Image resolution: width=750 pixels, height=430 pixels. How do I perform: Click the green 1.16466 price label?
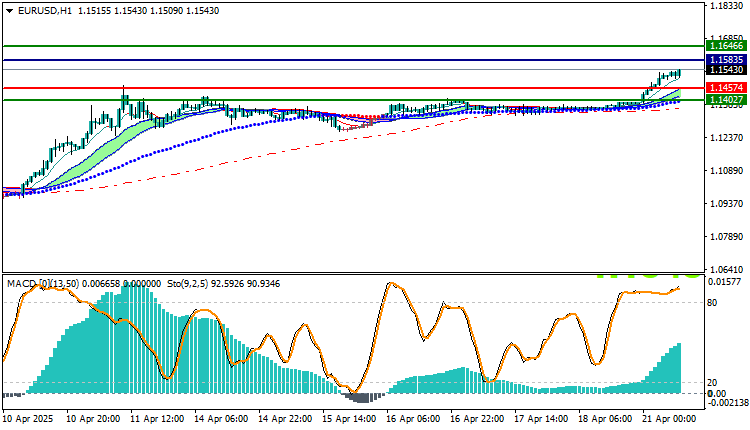click(x=727, y=46)
